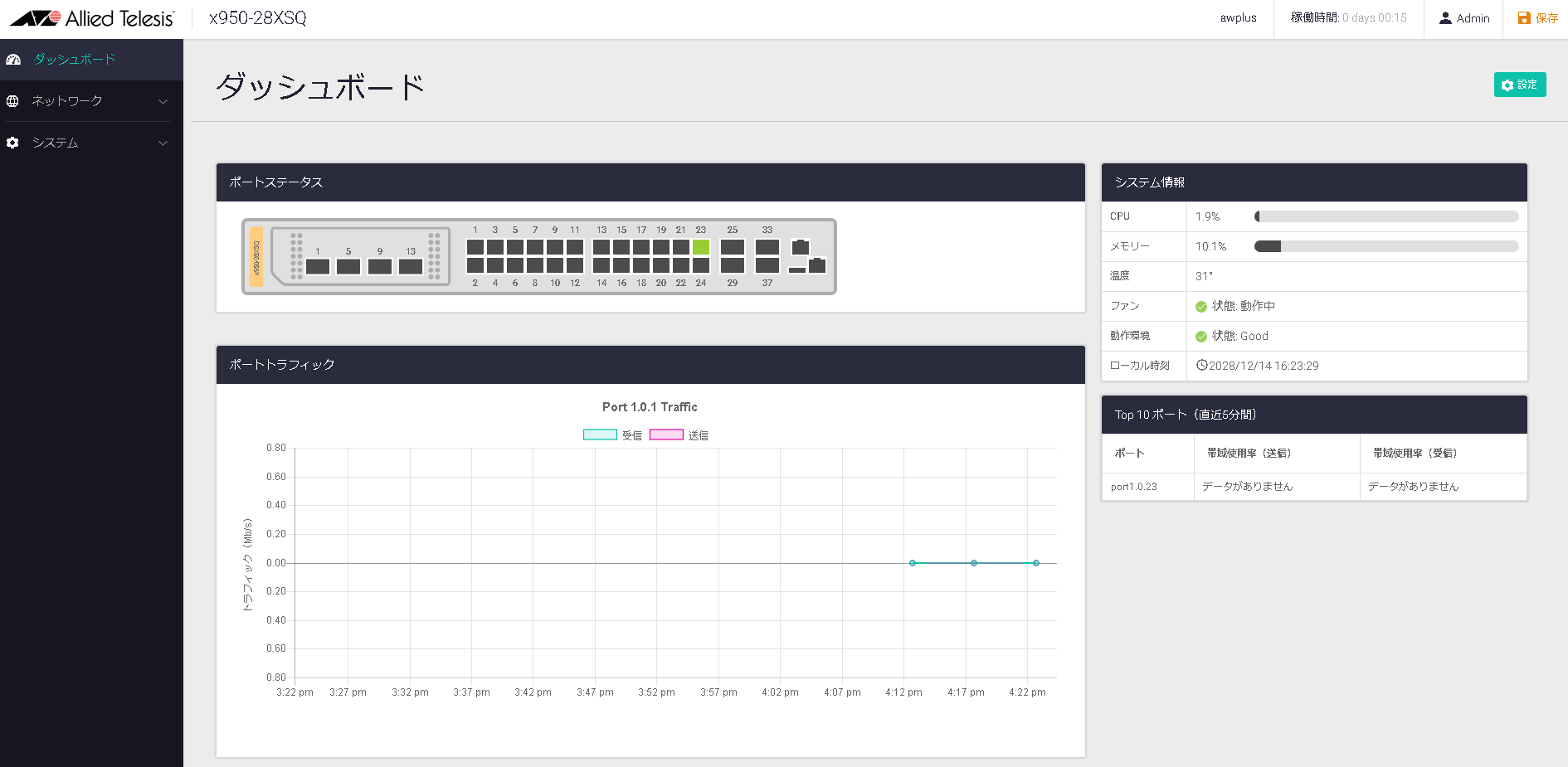
Task: Click the upper RJ45 management port icon
Action: point(801,246)
